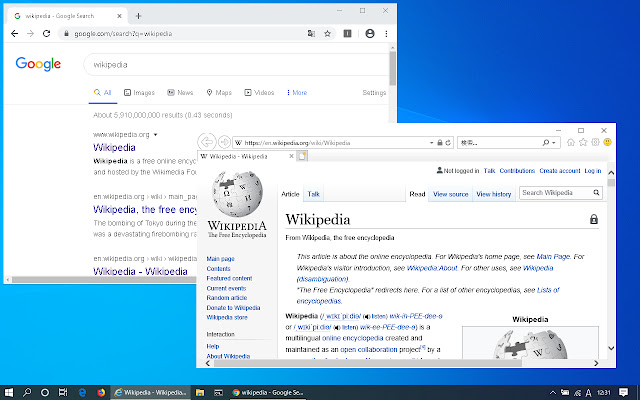640x400 pixels.
Task: Go back in Internet Explorer
Action: [207, 142]
